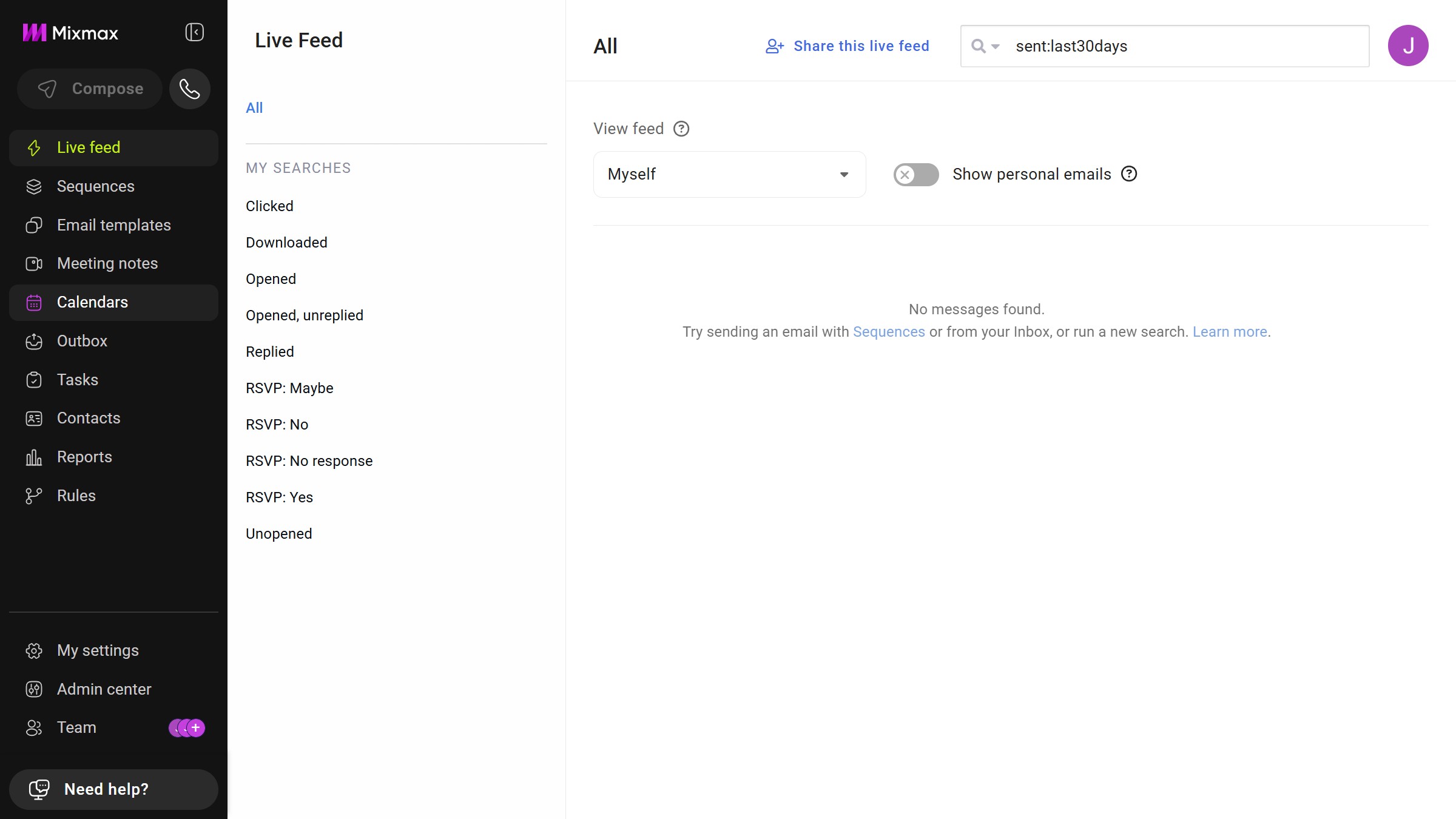Select the All feed filter

click(x=254, y=108)
